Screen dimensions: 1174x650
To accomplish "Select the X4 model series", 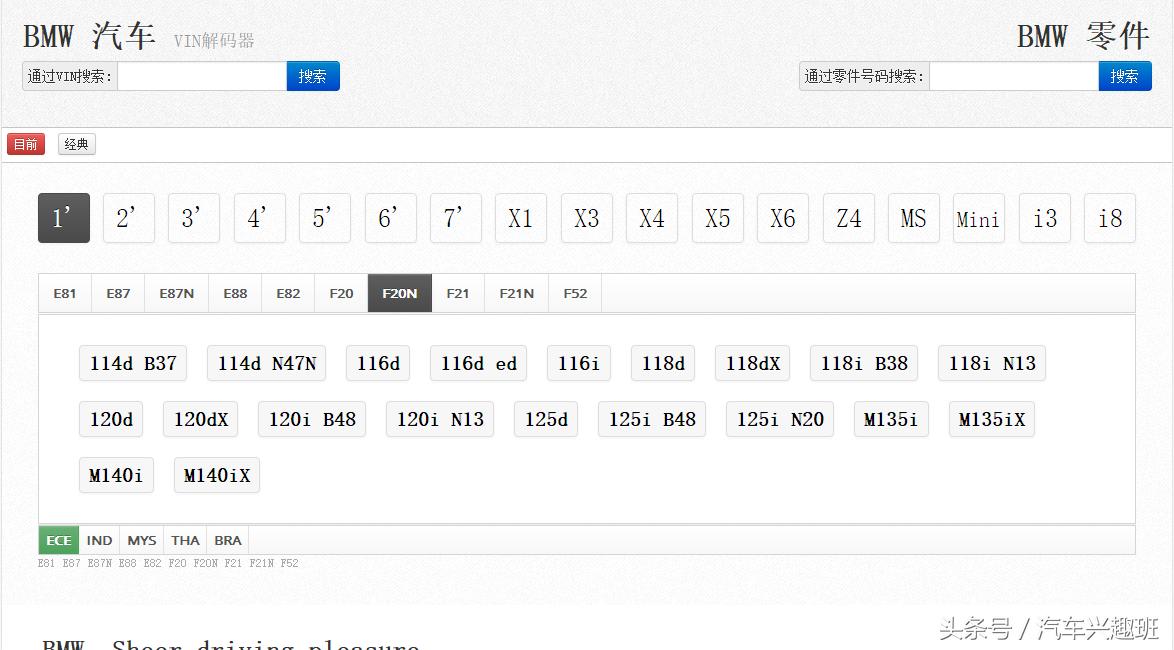I will pyautogui.click(x=652, y=218).
